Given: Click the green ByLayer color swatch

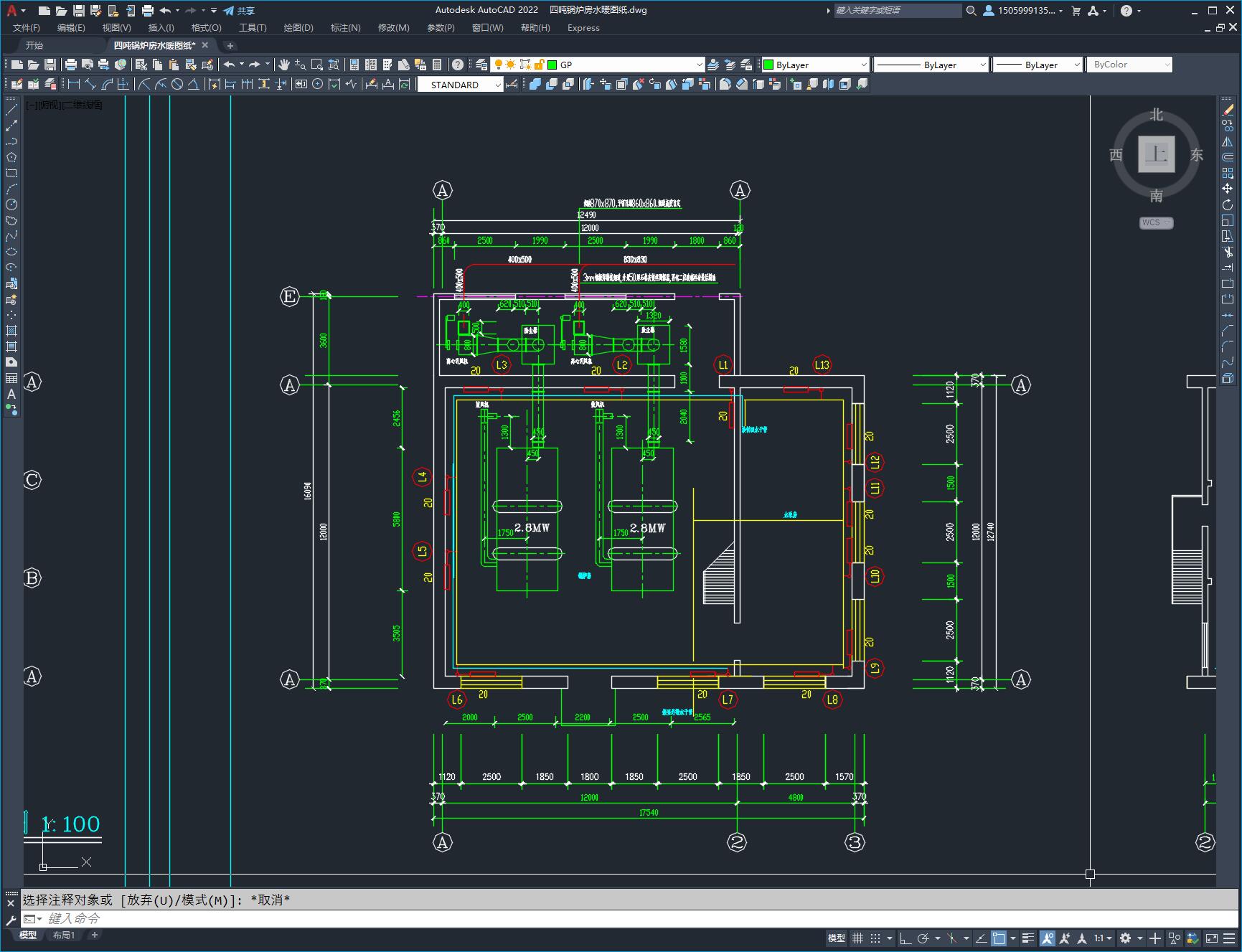Looking at the screenshot, I should click(x=768, y=65).
